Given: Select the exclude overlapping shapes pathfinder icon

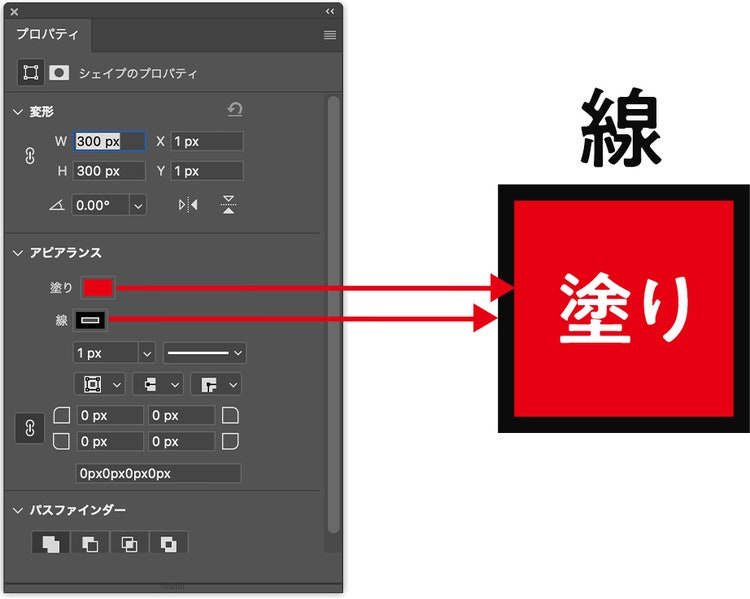Looking at the screenshot, I should 168,543.
